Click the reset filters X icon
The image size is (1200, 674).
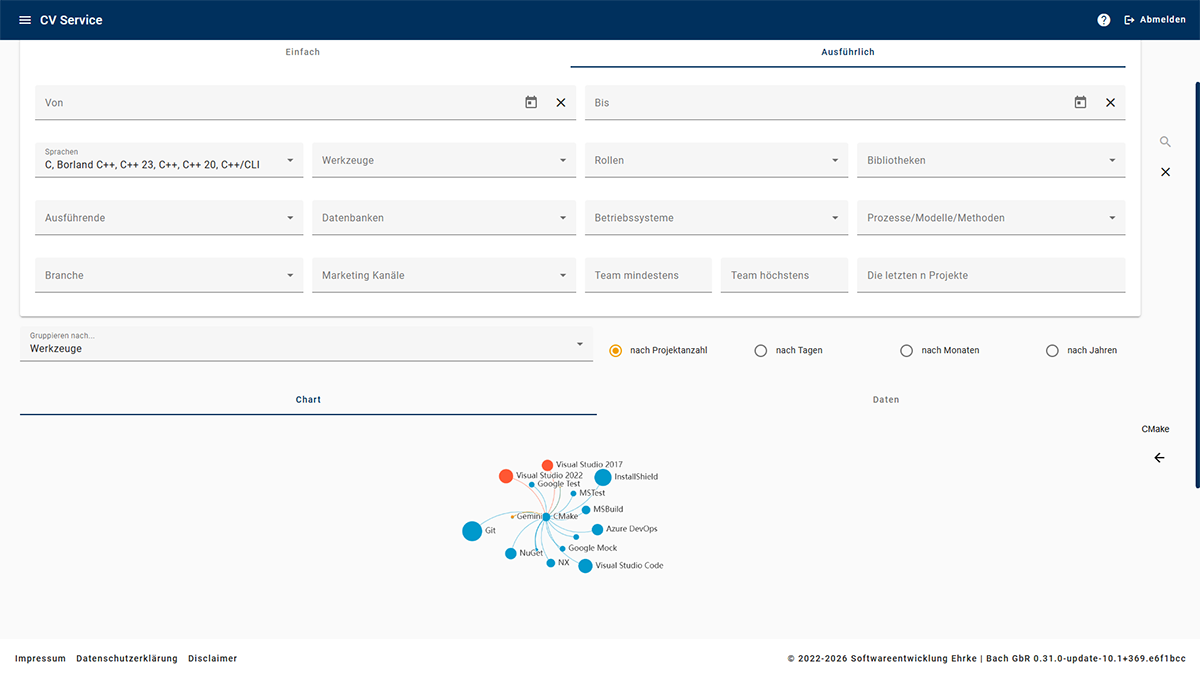coord(1165,172)
